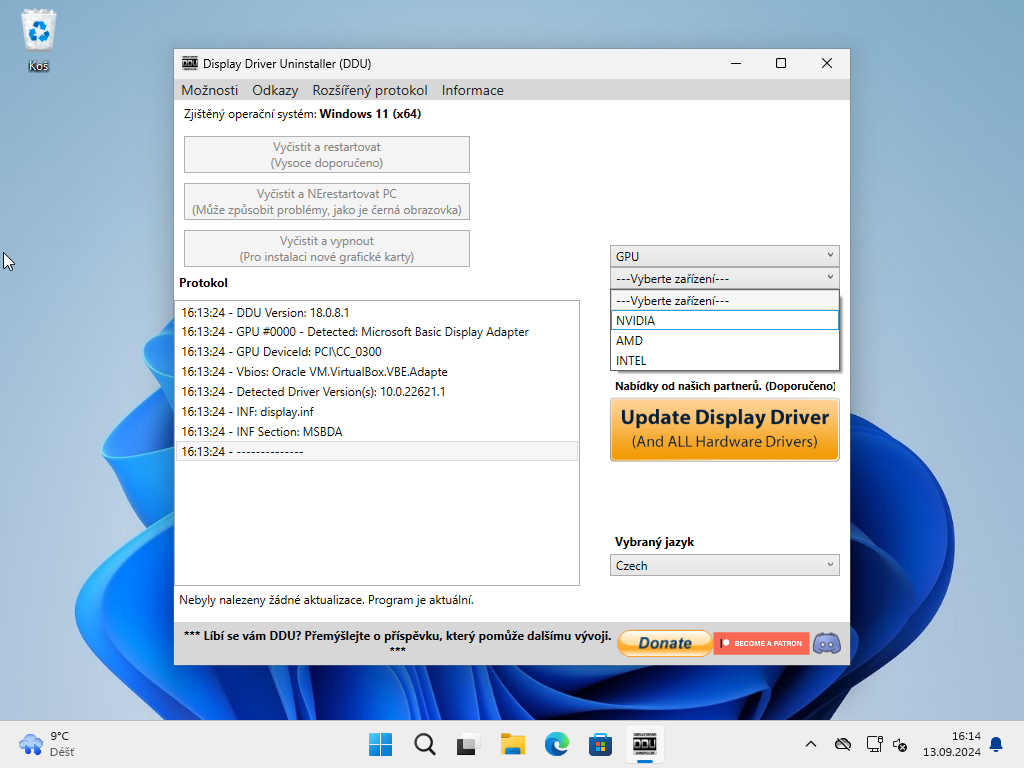Open the Možnosti menu
Image resolution: width=1024 pixels, height=768 pixels.
pos(209,90)
